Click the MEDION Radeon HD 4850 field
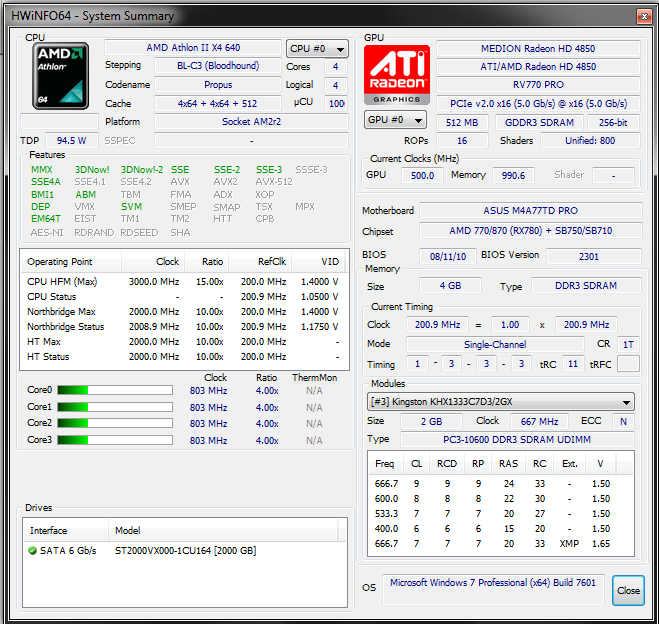Image resolution: width=659 pixels, height=624 pixels. click(x=538, y=49)
